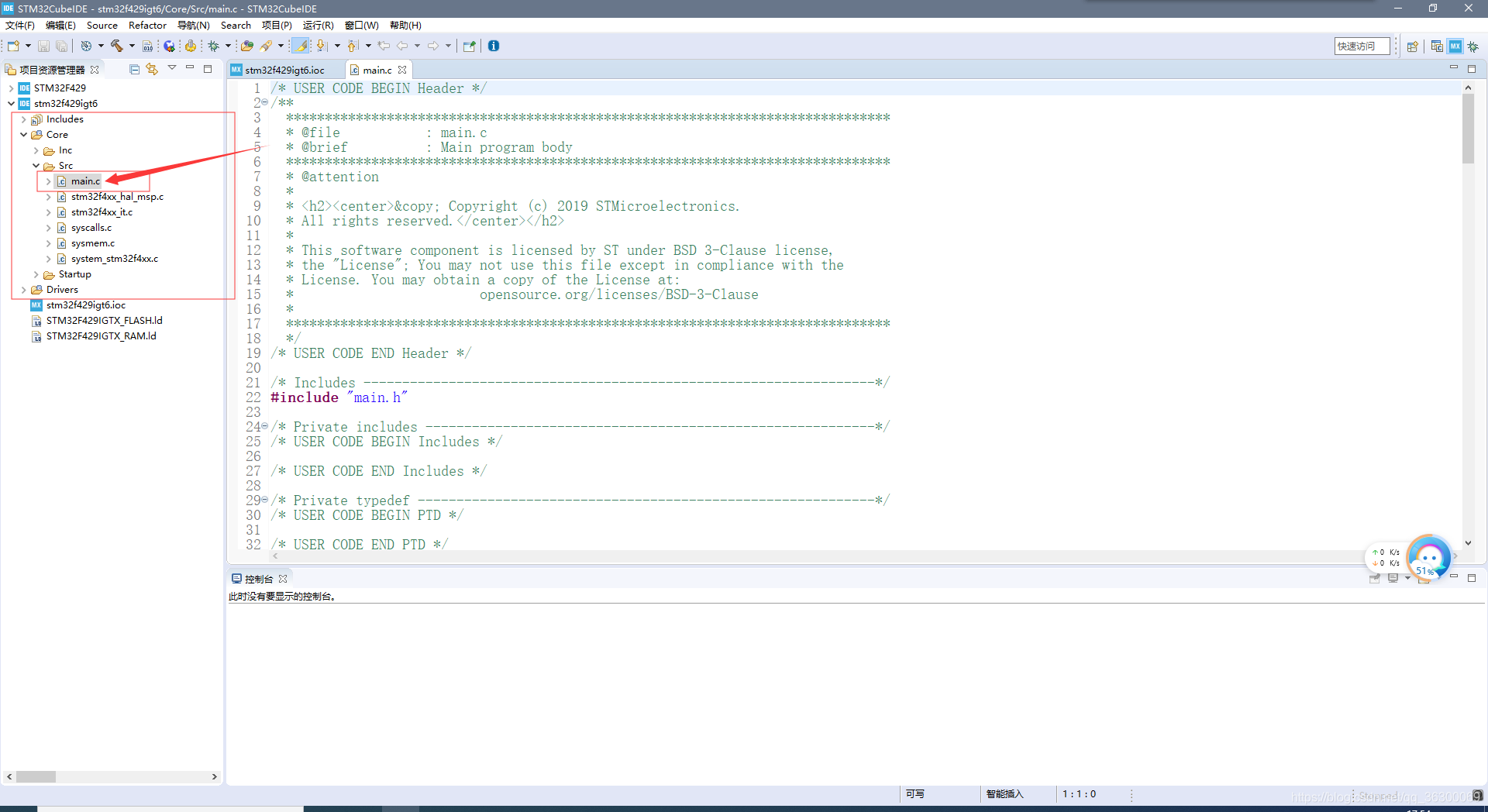Open the 编辑(E) menu

[x=60, y=26]
